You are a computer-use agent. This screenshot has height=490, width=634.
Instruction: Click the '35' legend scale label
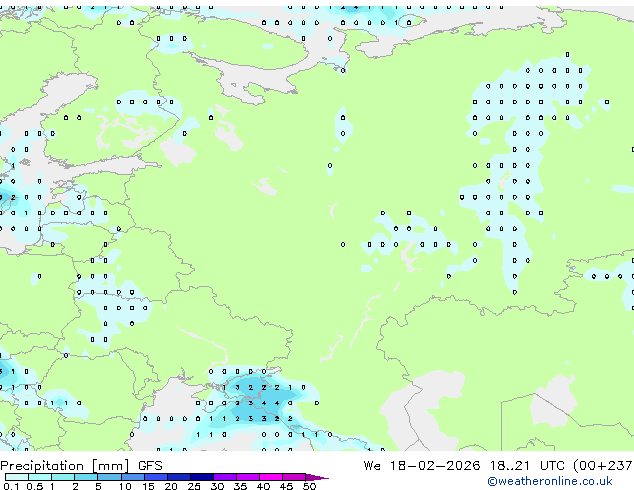coord(240,486)
